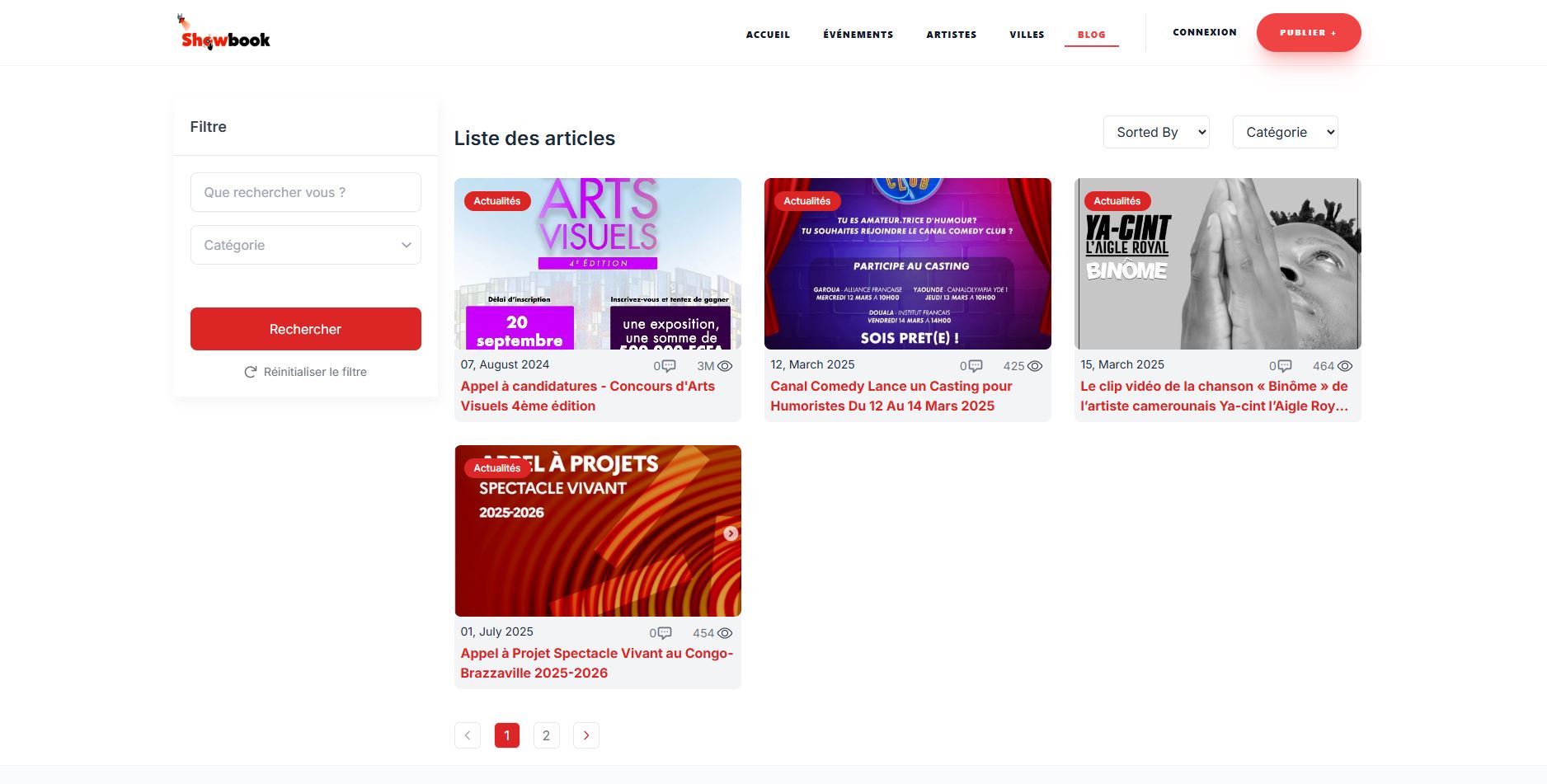Open the Événements menu item
Viewport: 1547px width, 784px height.
click(858, 35)
